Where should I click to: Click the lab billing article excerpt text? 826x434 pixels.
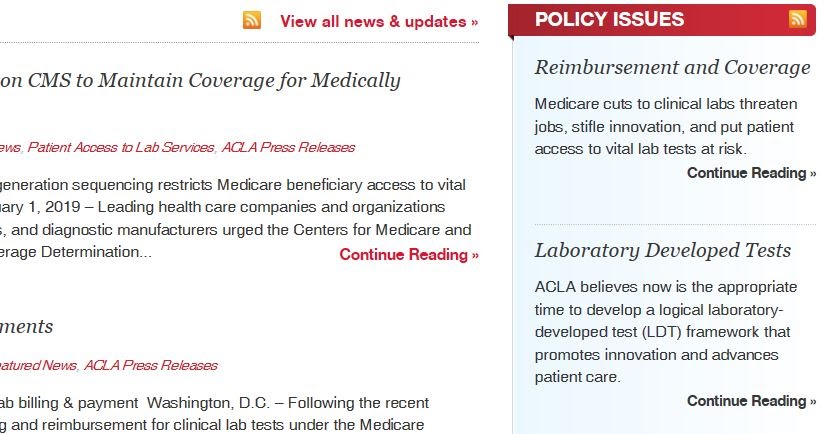(x=215, y=413)
